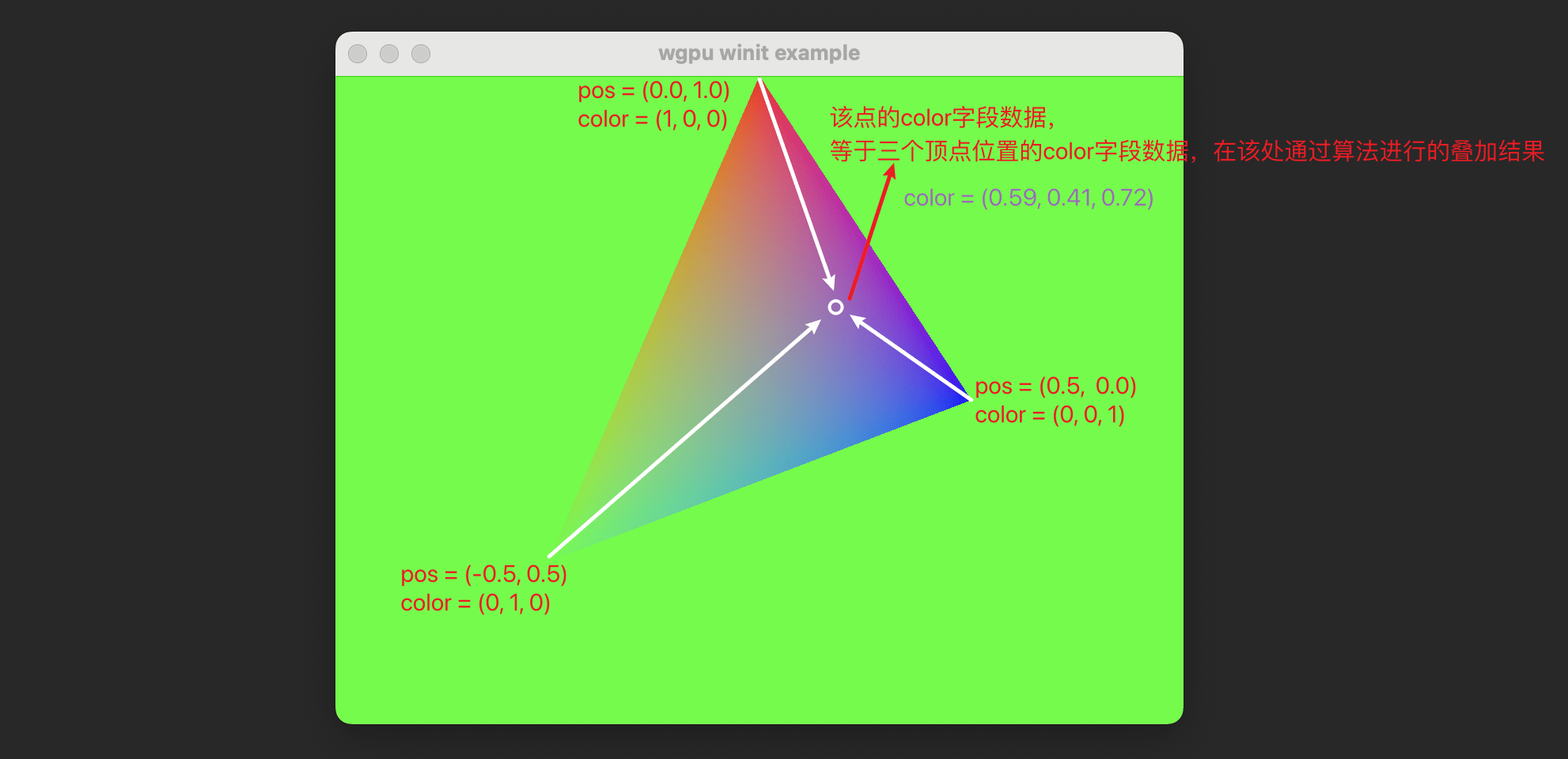Click the 'pos = (-0.5, 0.5)' label
The height and width of the screenshot is (759, 1568).
(483, 574)
